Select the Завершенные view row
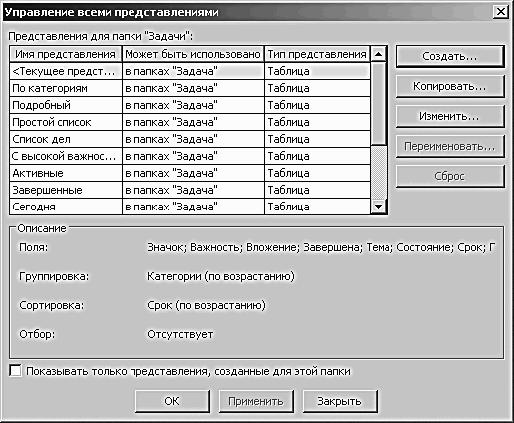Viewport: 514px width, 423px height. (190, 190)
